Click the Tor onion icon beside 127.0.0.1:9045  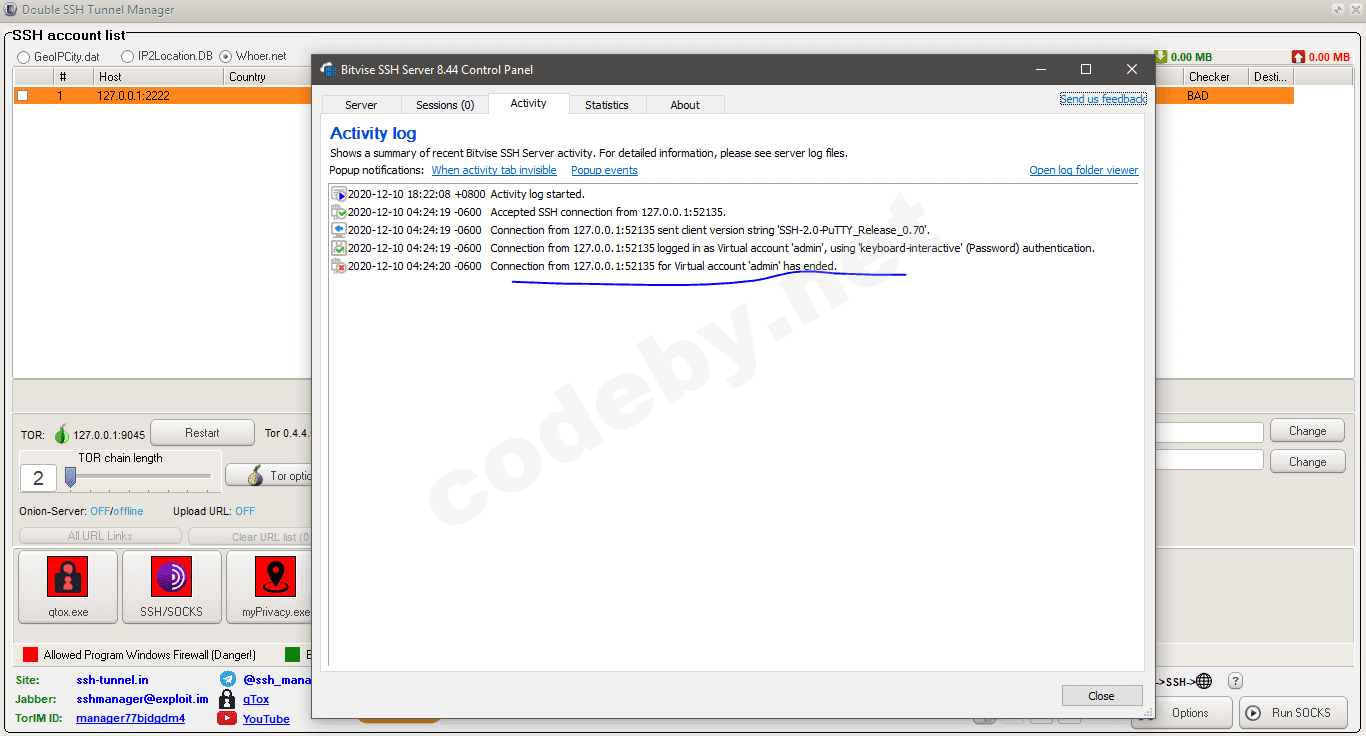pos(62,434)
